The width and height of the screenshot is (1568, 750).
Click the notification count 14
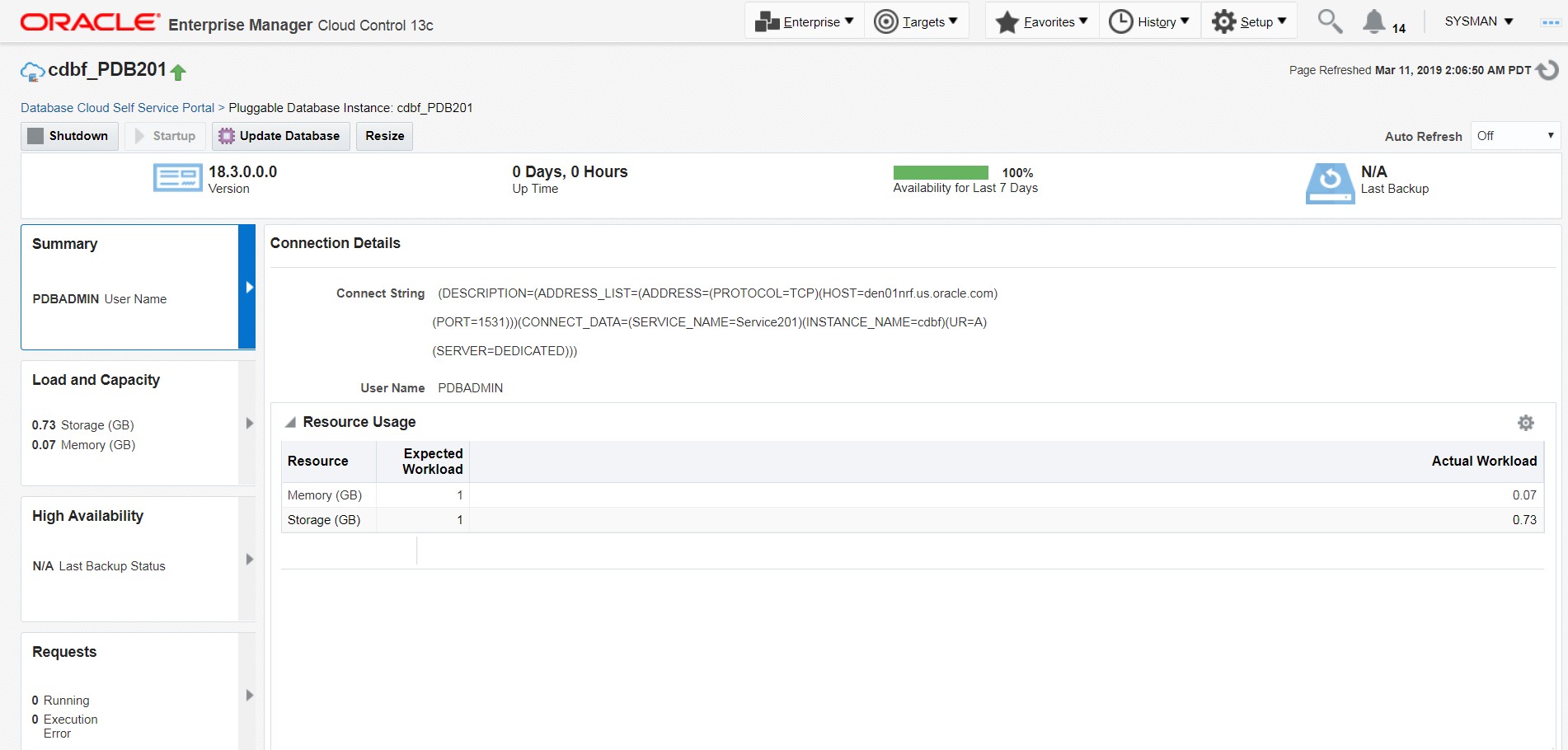point(1398,28)
